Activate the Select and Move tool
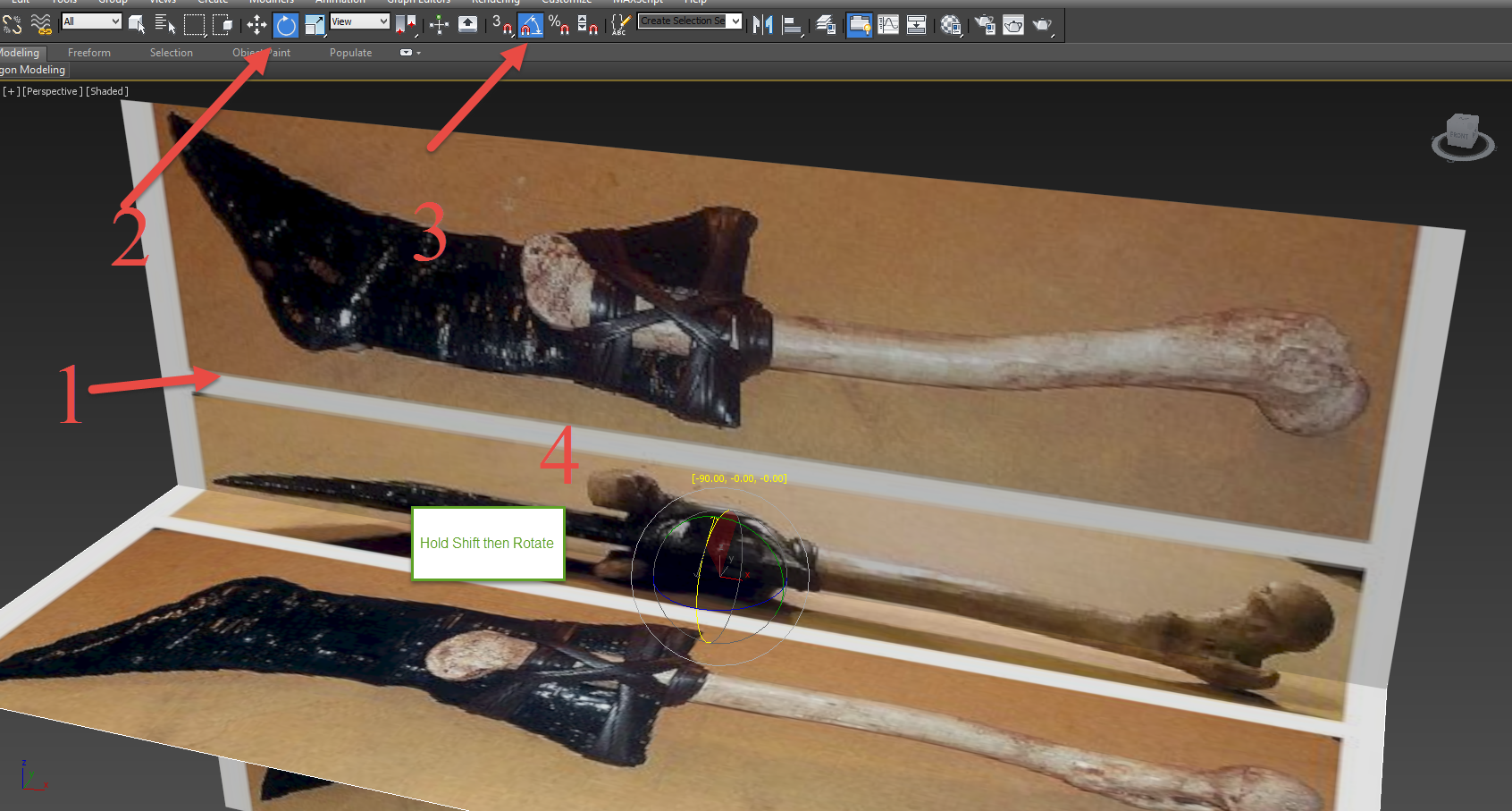Screen dimensions: 1512x811 [x=257, y=24]
